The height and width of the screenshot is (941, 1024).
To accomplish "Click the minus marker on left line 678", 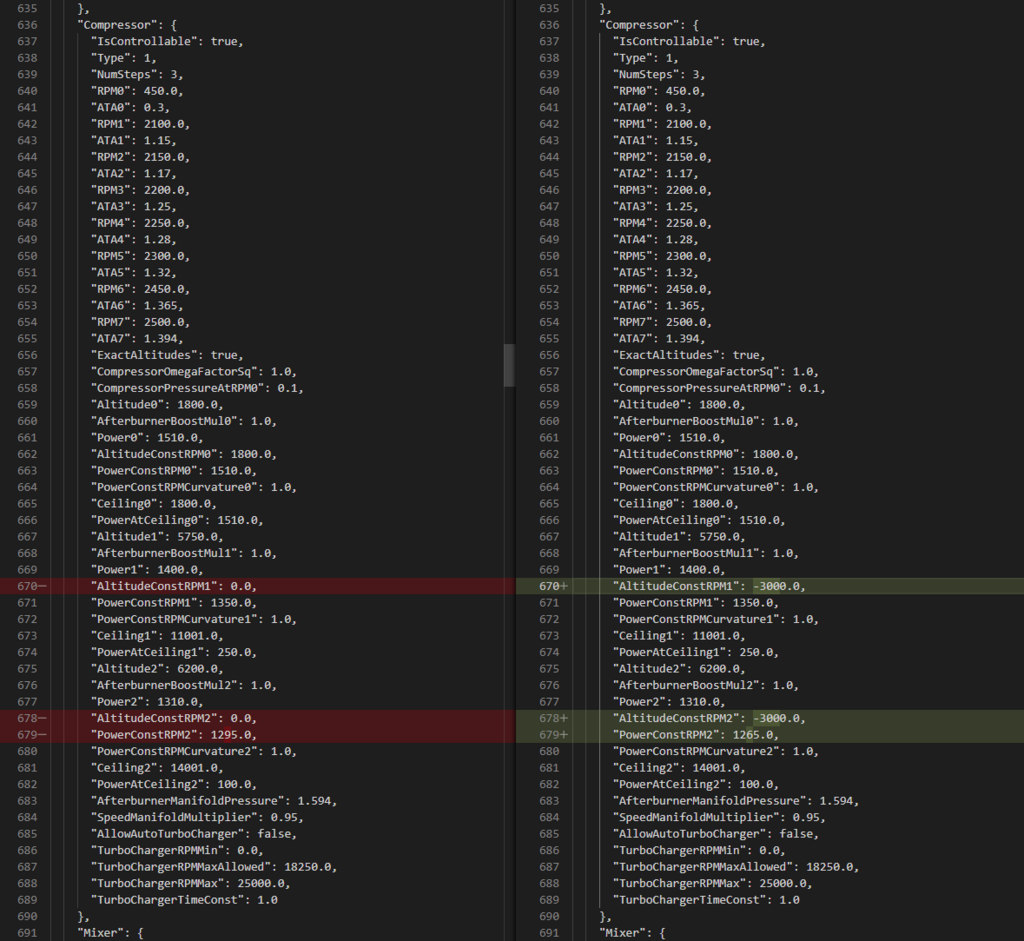I will pos(43,718).
